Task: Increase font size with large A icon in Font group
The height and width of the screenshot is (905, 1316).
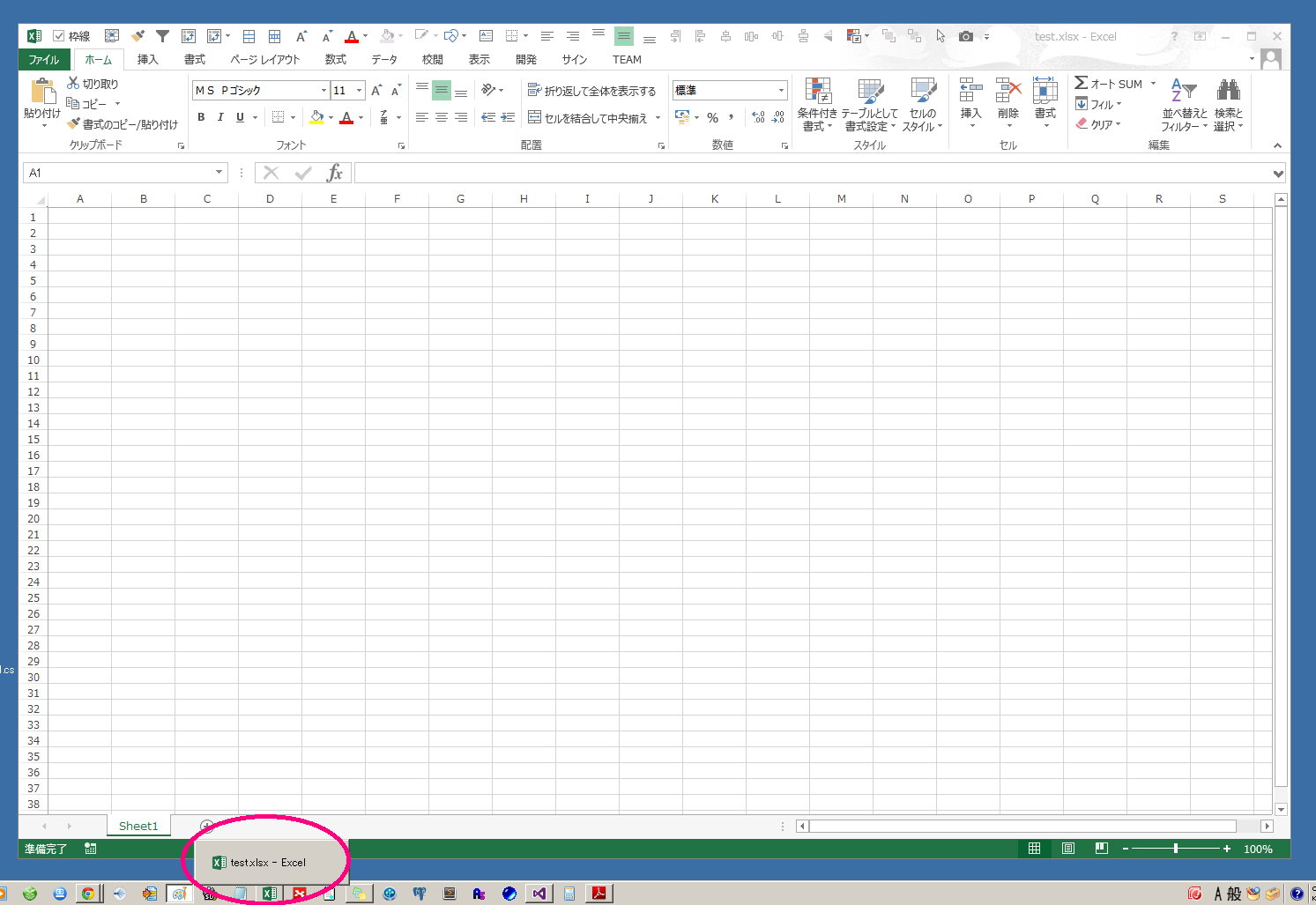Action: (x=376, y=90)
